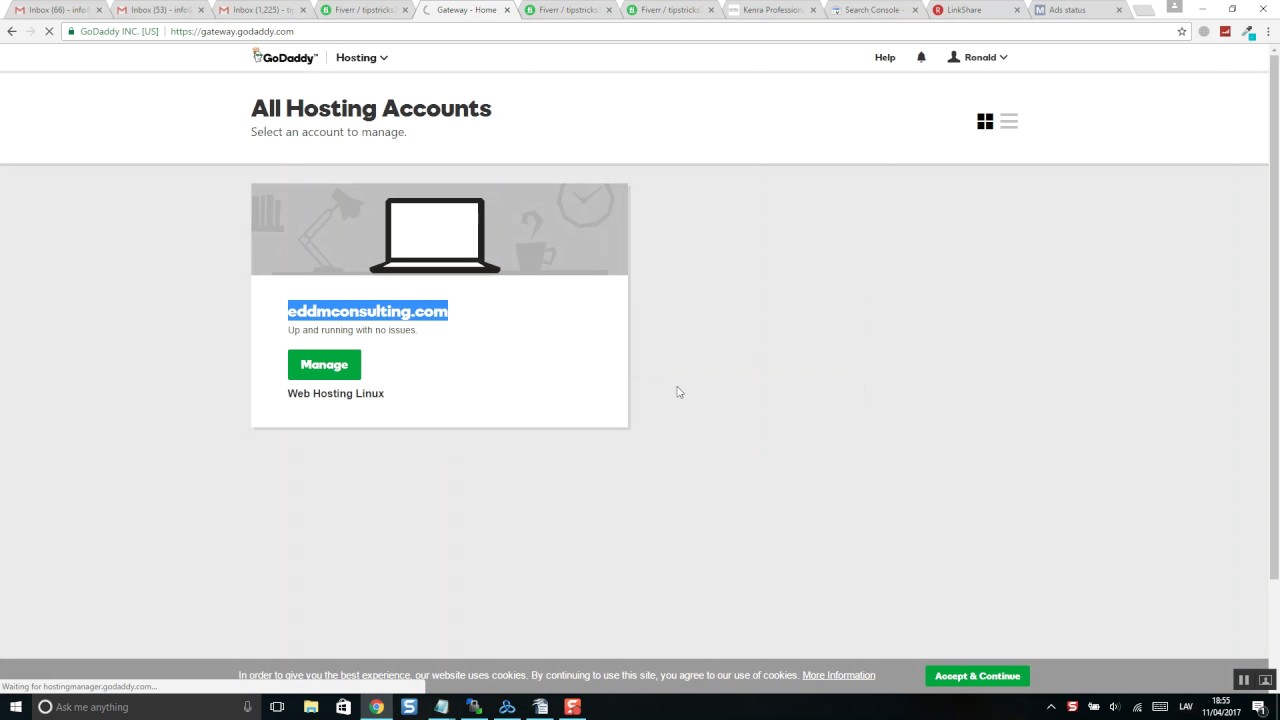Image resolution: width=1280 pixels, height=720 pixels.
Task: Click the laptop illustration on hosting card
Action: (435, 235)
